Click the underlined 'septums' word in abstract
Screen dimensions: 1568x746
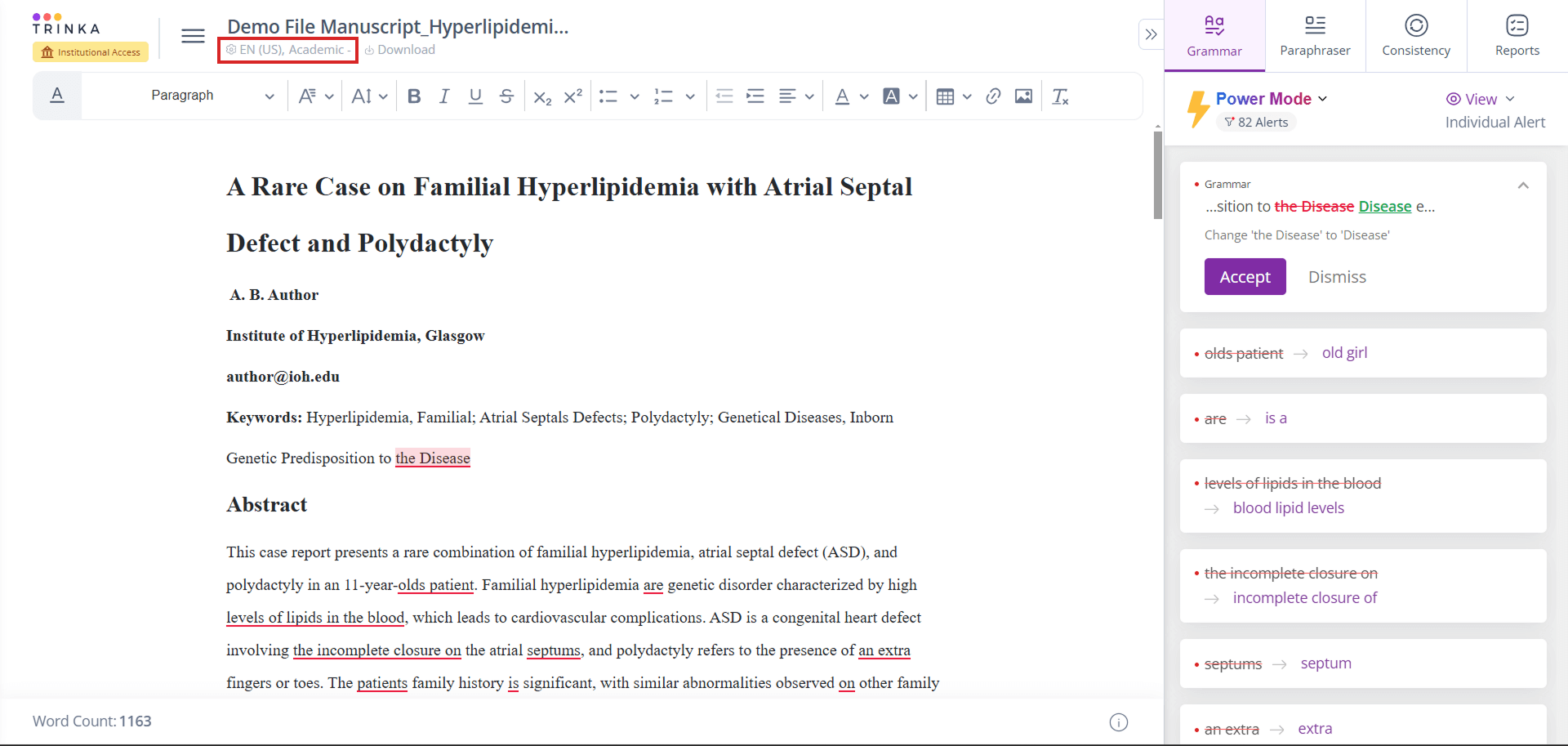(553, 650)
